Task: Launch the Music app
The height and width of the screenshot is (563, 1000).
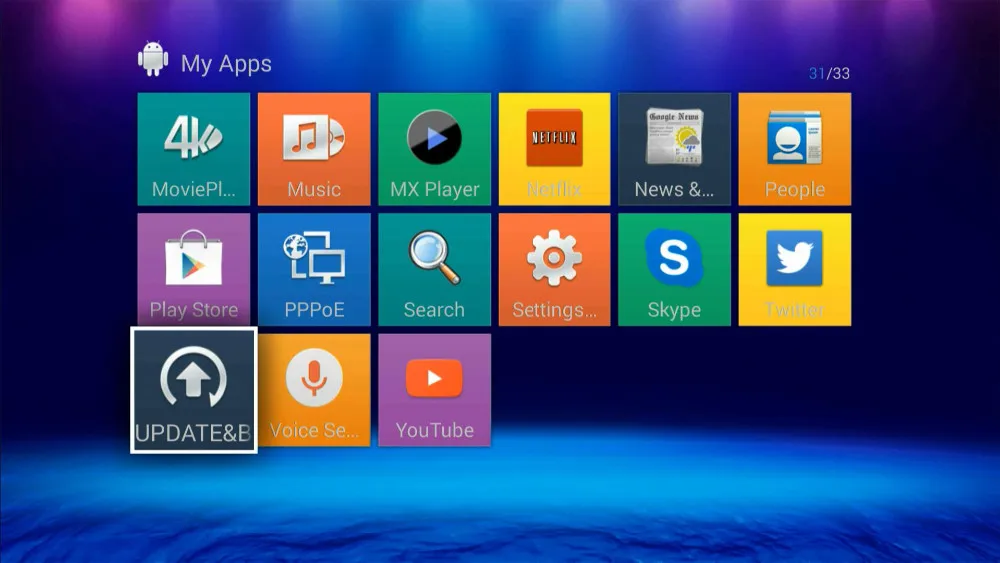Action: (x=314, y=149)
